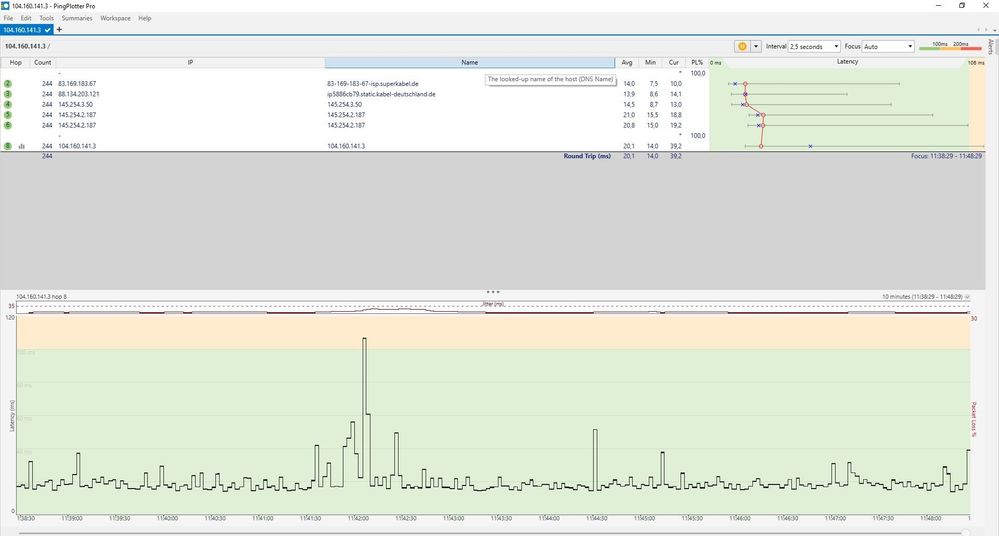Open the dropdown arrow beside the pause button
The width and height of the screenshot is (999, 536).
click(x=756, y=46)
